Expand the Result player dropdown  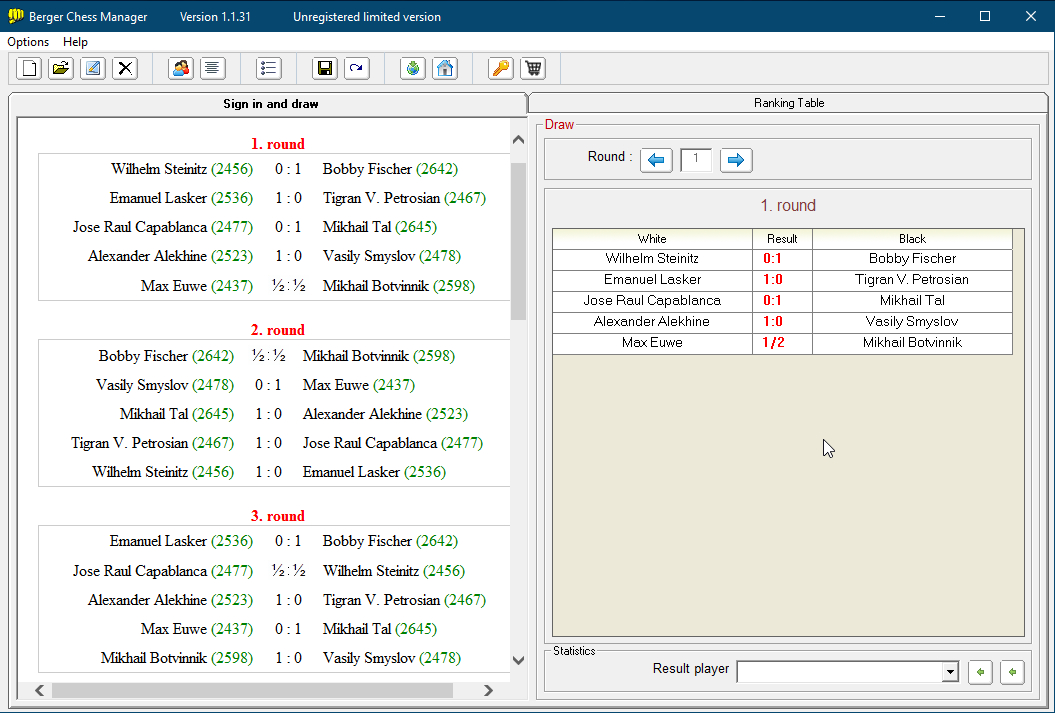pos(950,673)
